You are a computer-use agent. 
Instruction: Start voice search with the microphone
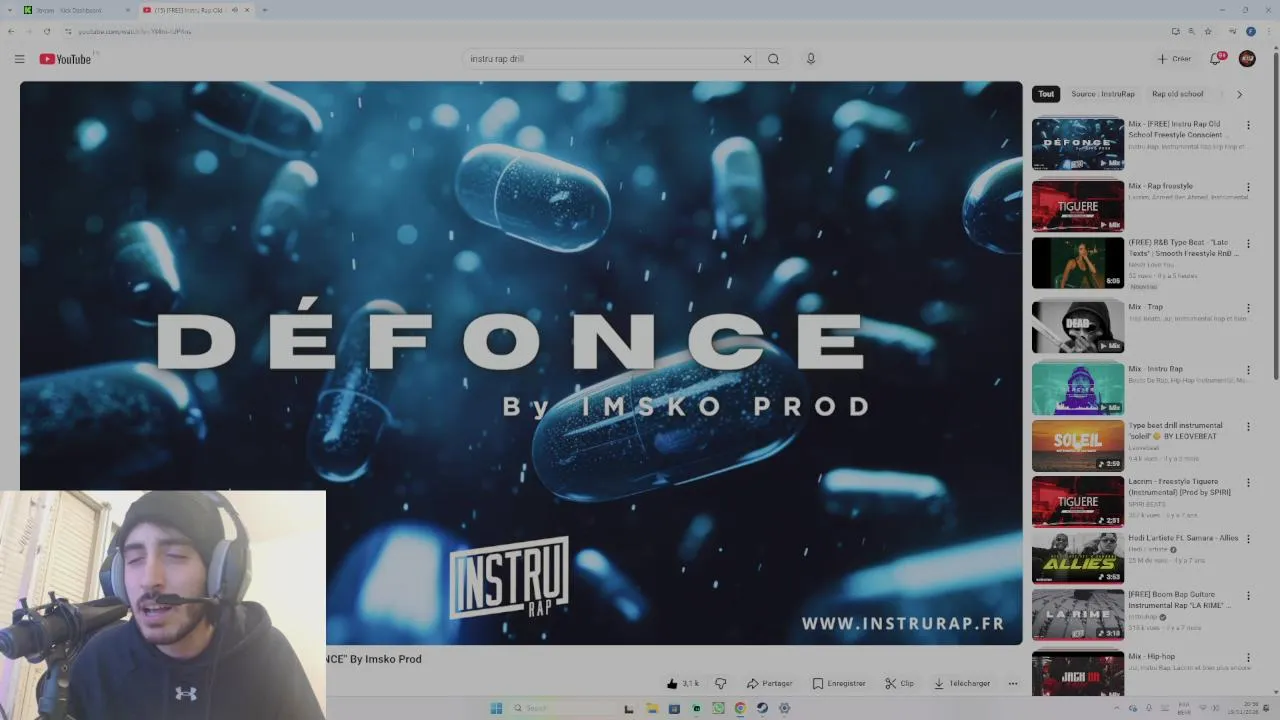(x=811, y=59)
